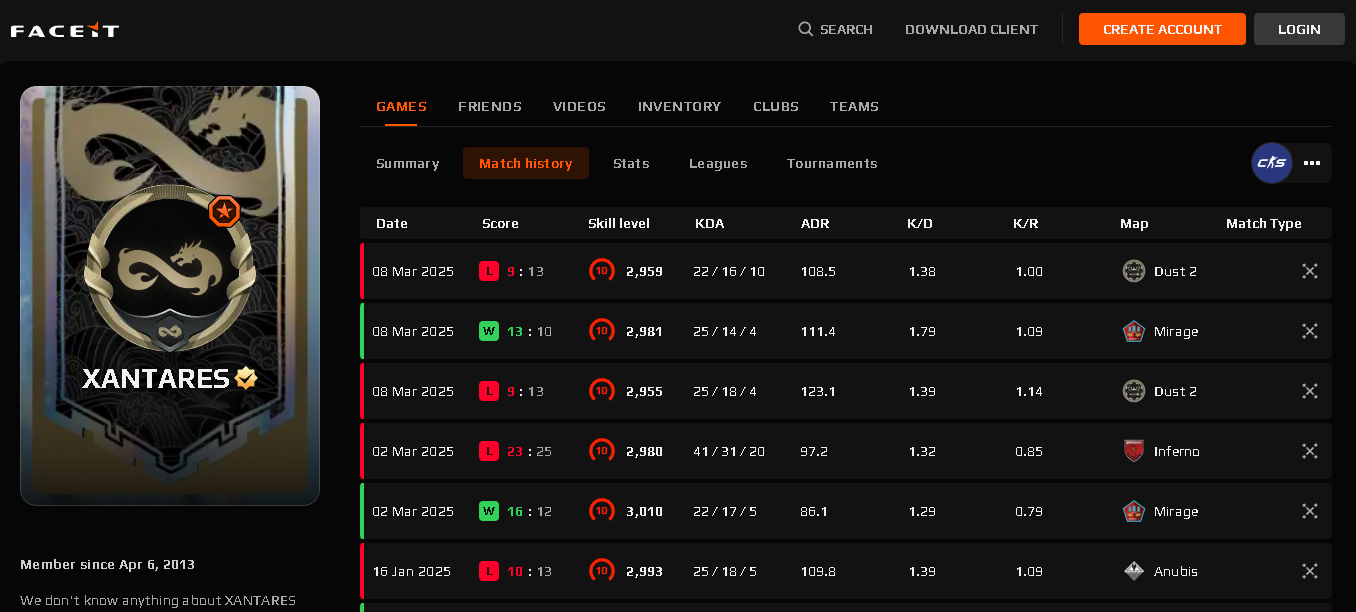Viewport: 1356px width, 612px height.
Task: Click the Dust 2 map icon, 2,955 row
Action: point(1133,391)
